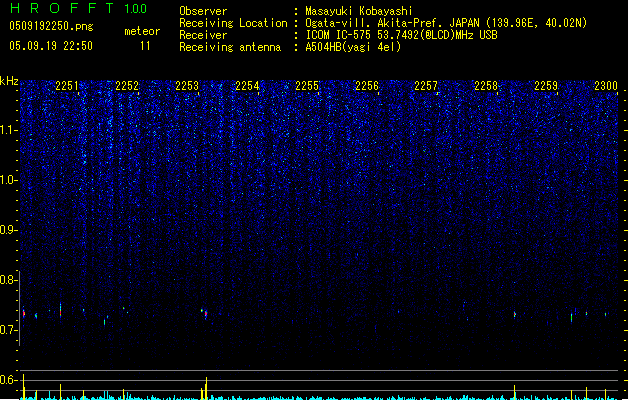Click the kHz axis unit label

pyautogui.click(x=9, y=81)
